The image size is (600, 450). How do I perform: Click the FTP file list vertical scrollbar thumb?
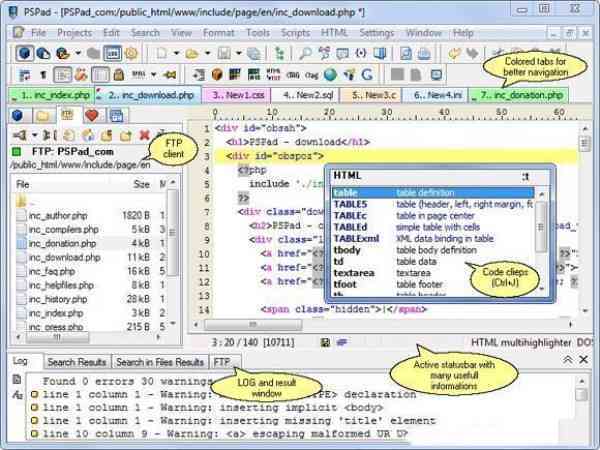[x=173, y=232]
